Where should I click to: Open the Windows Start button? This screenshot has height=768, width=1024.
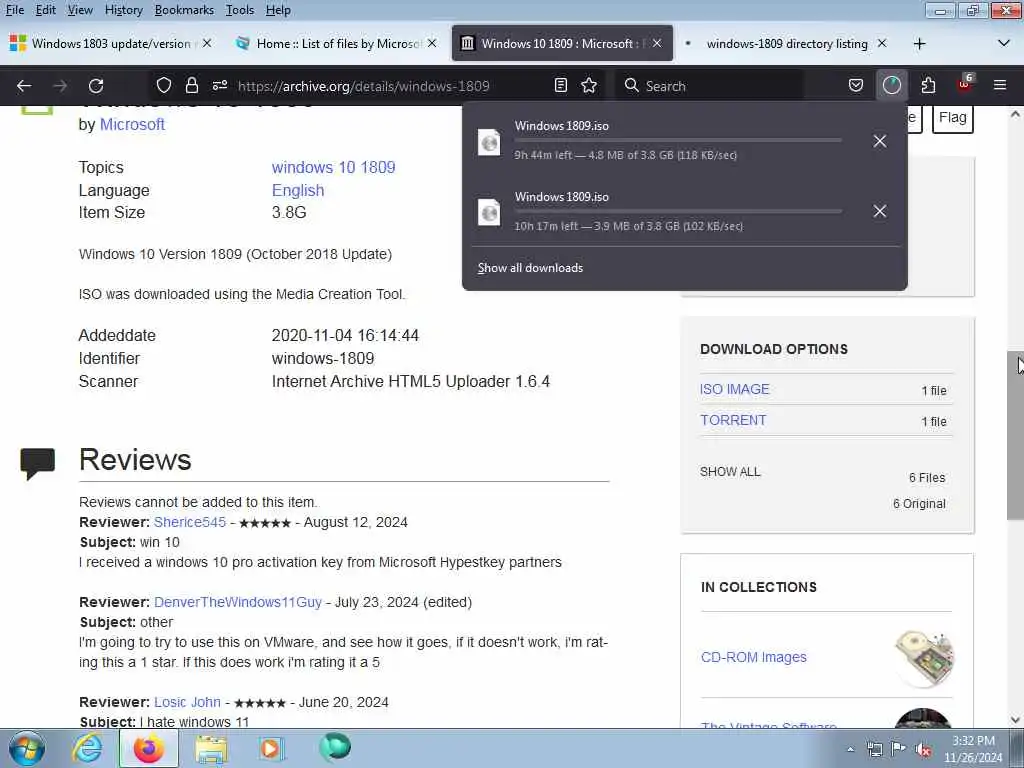click(27, 749)
